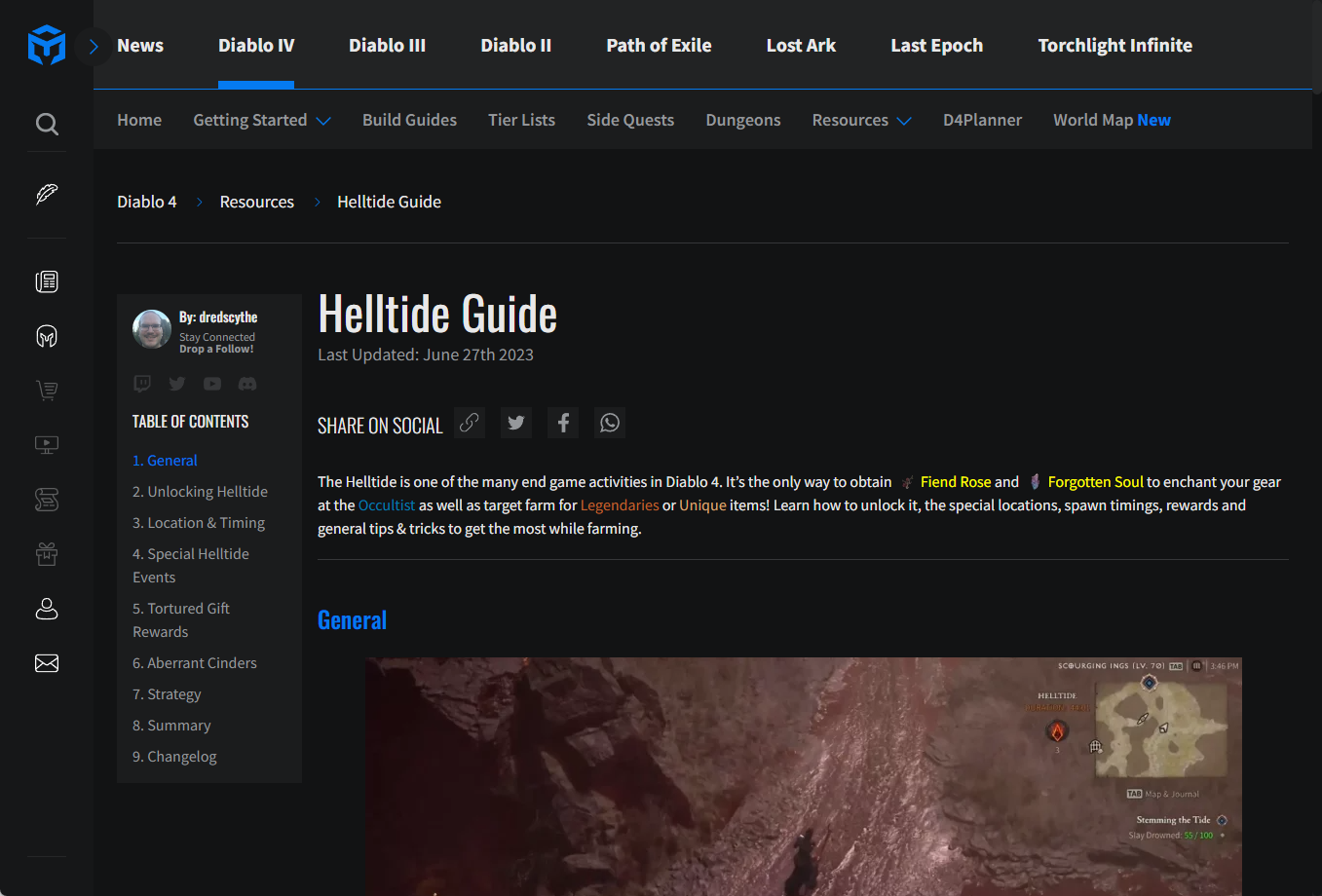
Task: Switch to the Diablo II tab
Action: coord(515,46)
